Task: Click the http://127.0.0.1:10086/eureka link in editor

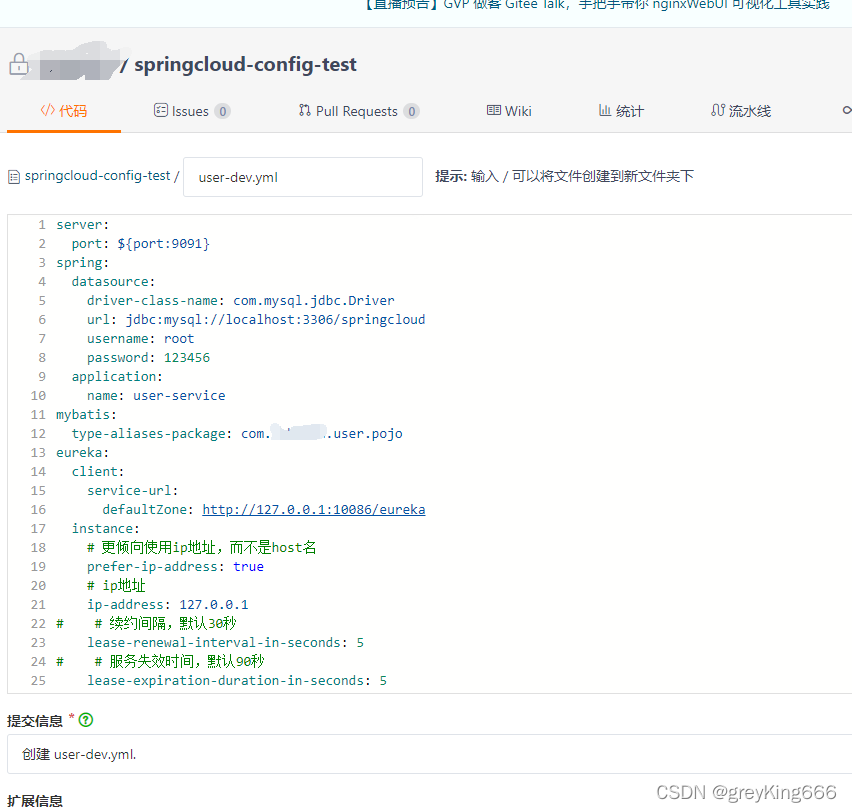Action: [314, 509]
